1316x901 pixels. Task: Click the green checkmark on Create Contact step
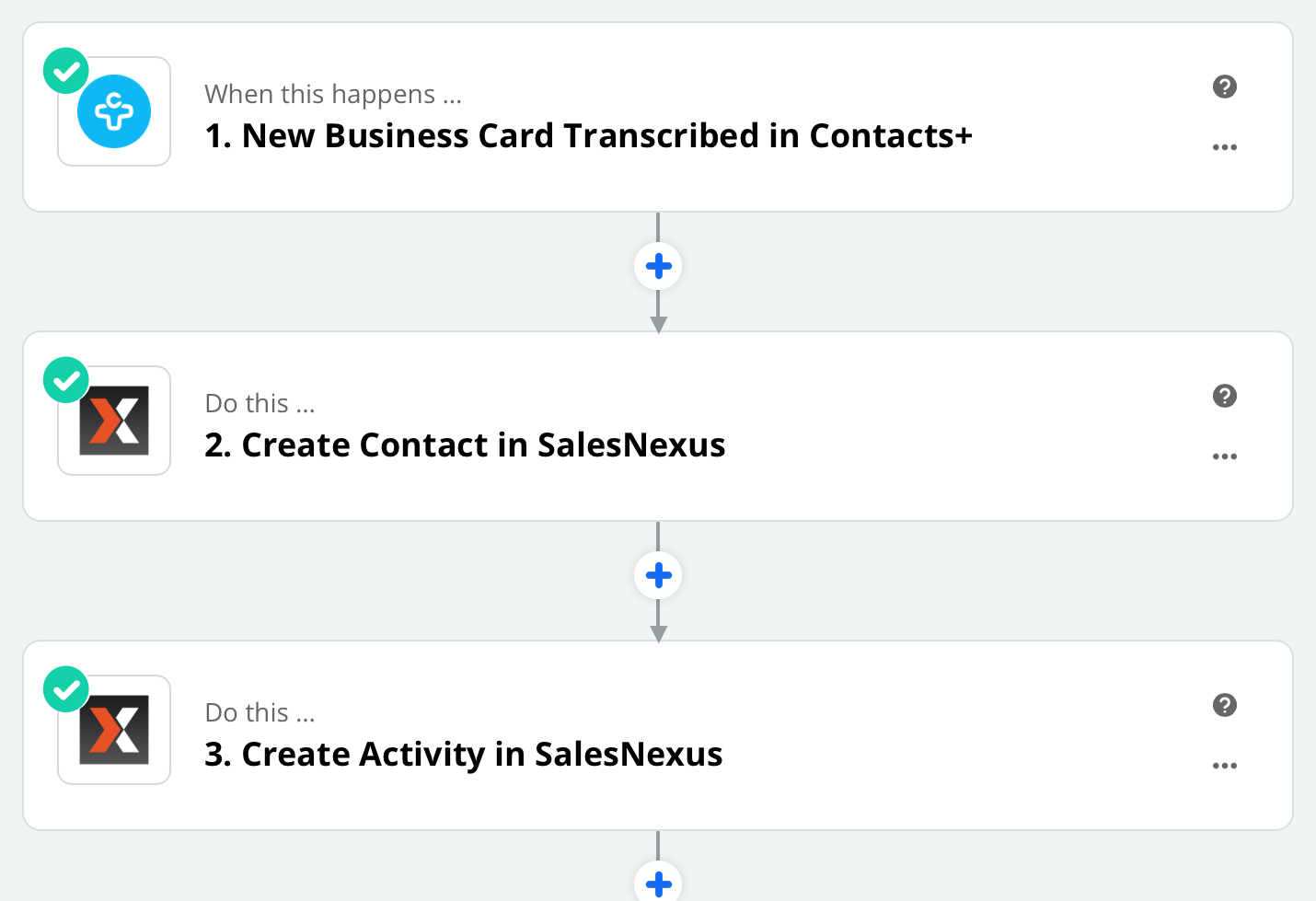(x=66, y=380)
